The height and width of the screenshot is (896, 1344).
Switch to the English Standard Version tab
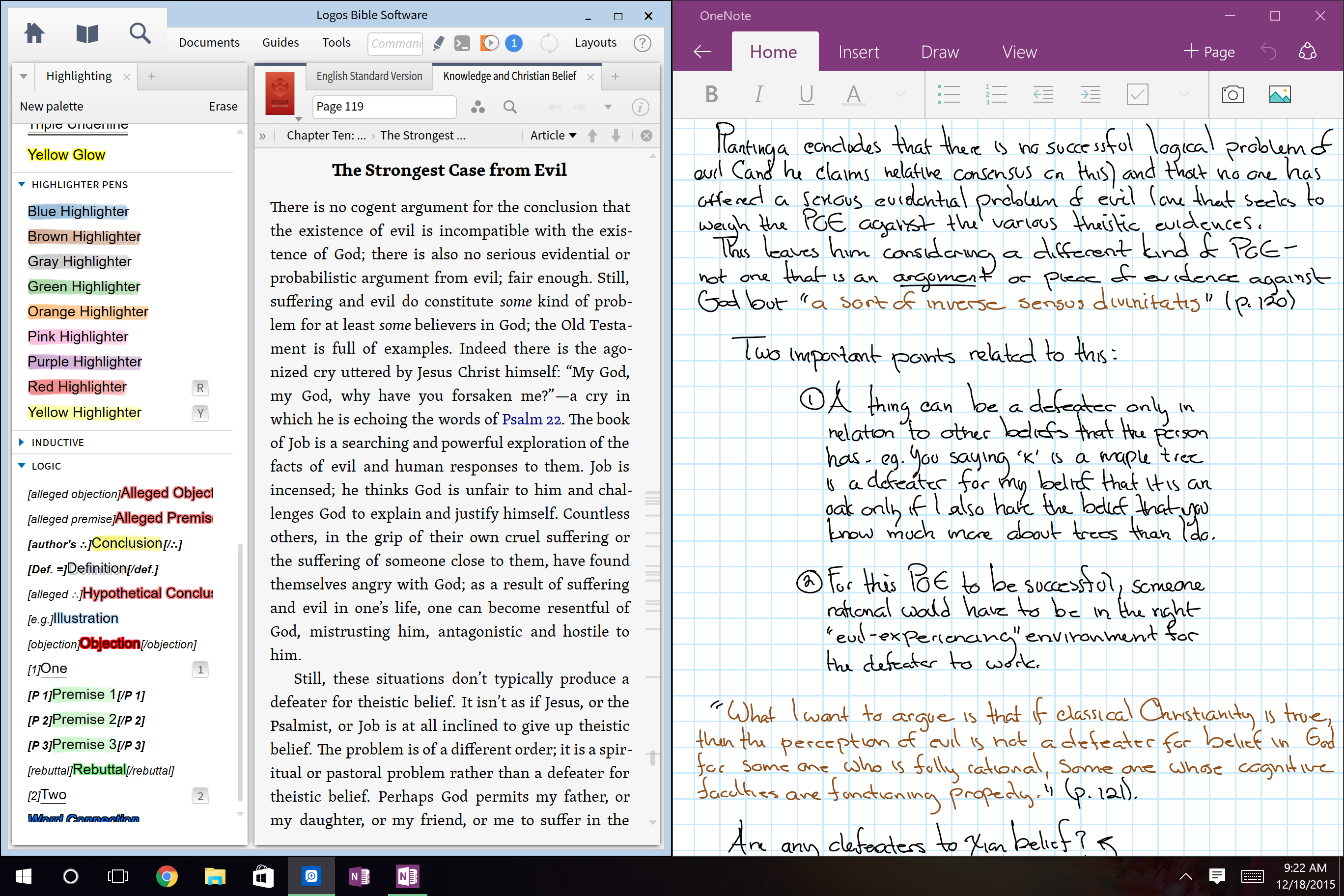(369, 76)
